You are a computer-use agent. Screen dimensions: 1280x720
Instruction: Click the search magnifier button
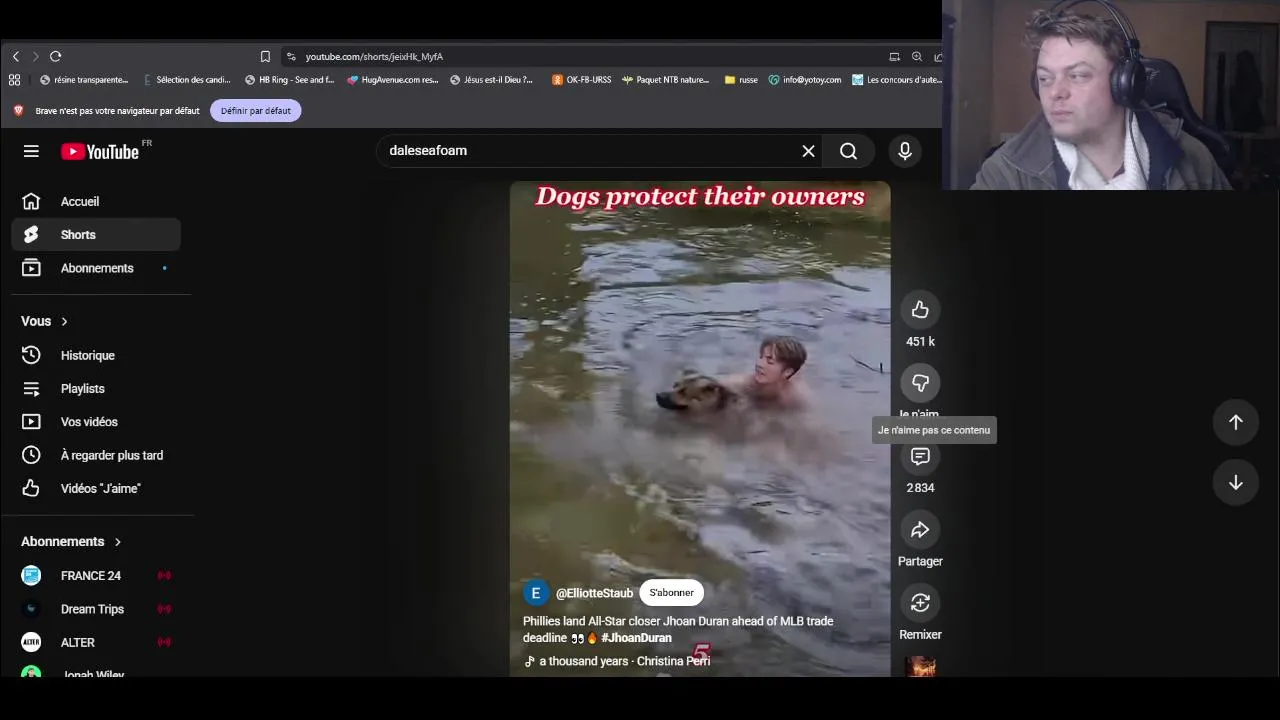849,151
